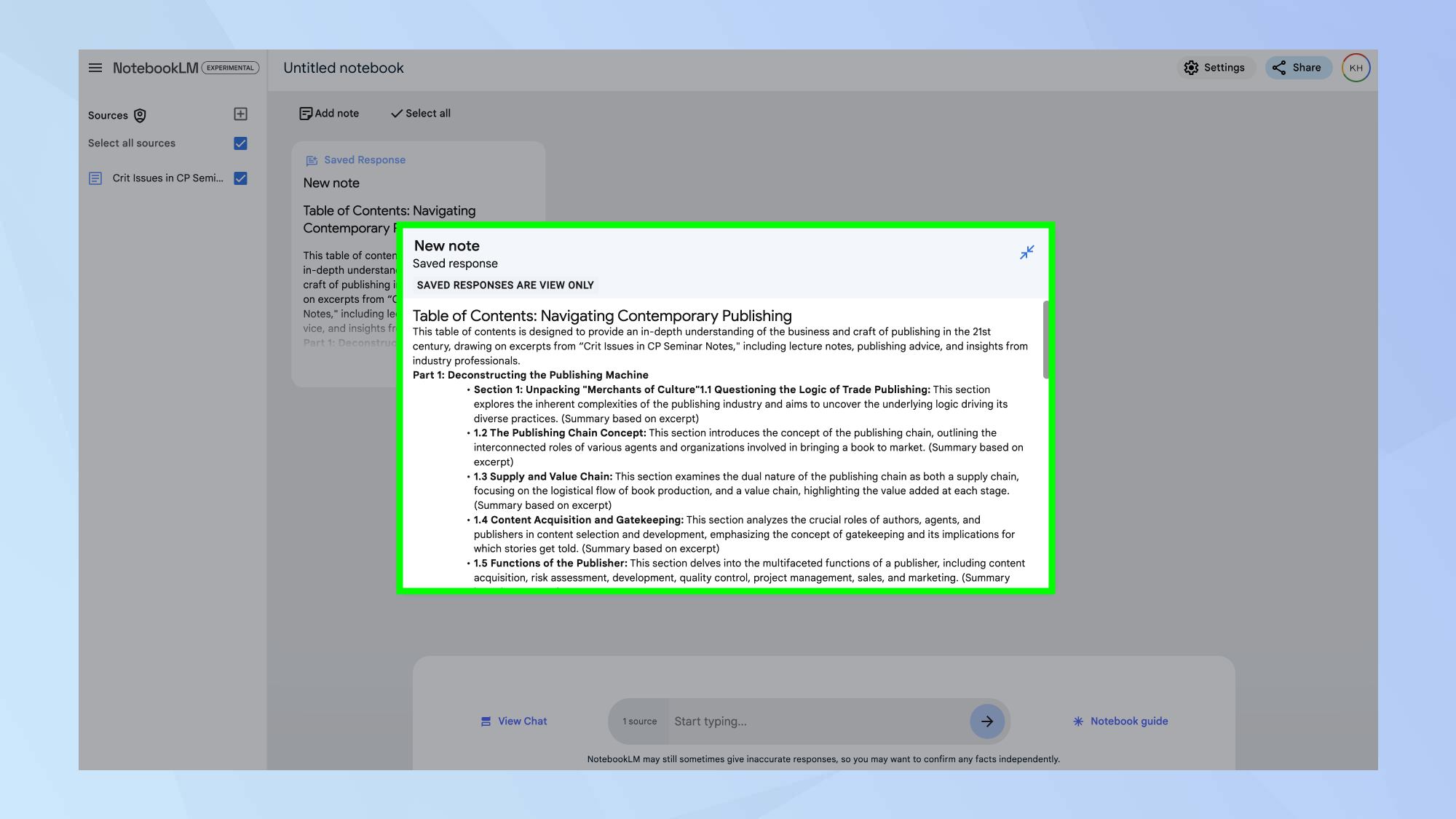Image resolution: width=1456 pixels, height=819 pixels.
Task: Toggle the Select all sources checkbox
Action: (240, 143)
